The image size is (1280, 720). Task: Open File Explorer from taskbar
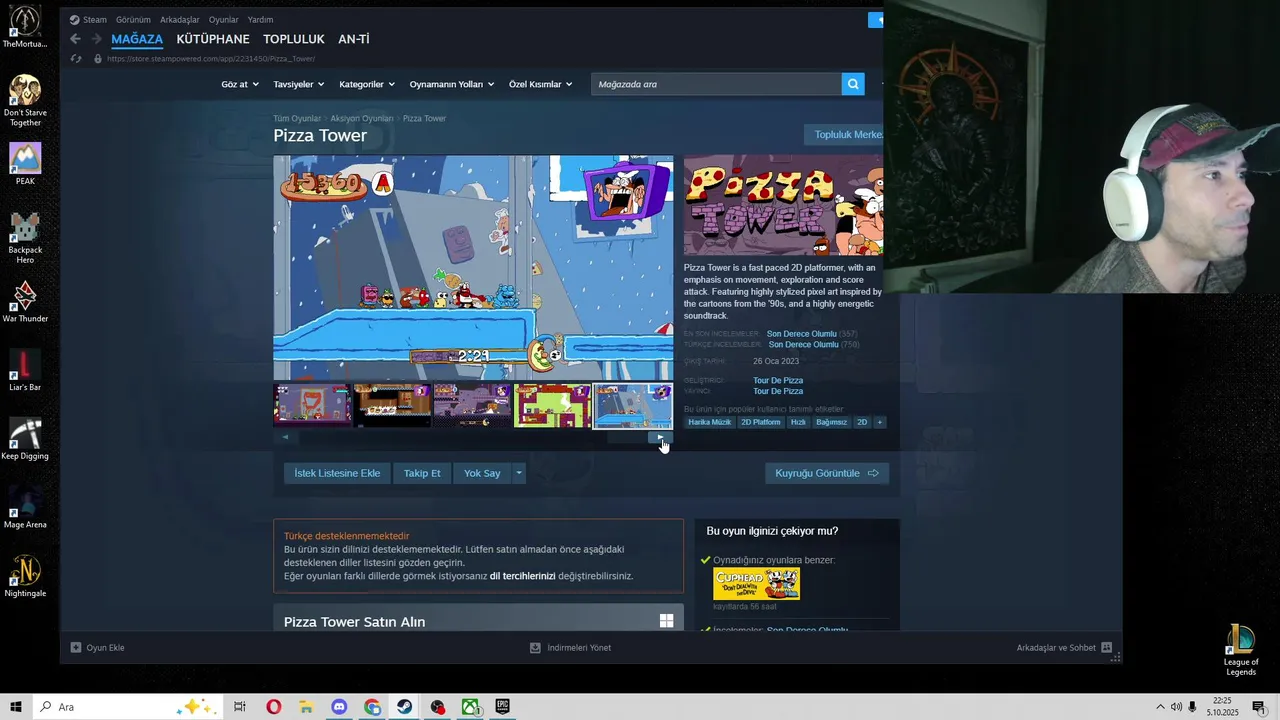pyautogui.click(x=306, y=707)
